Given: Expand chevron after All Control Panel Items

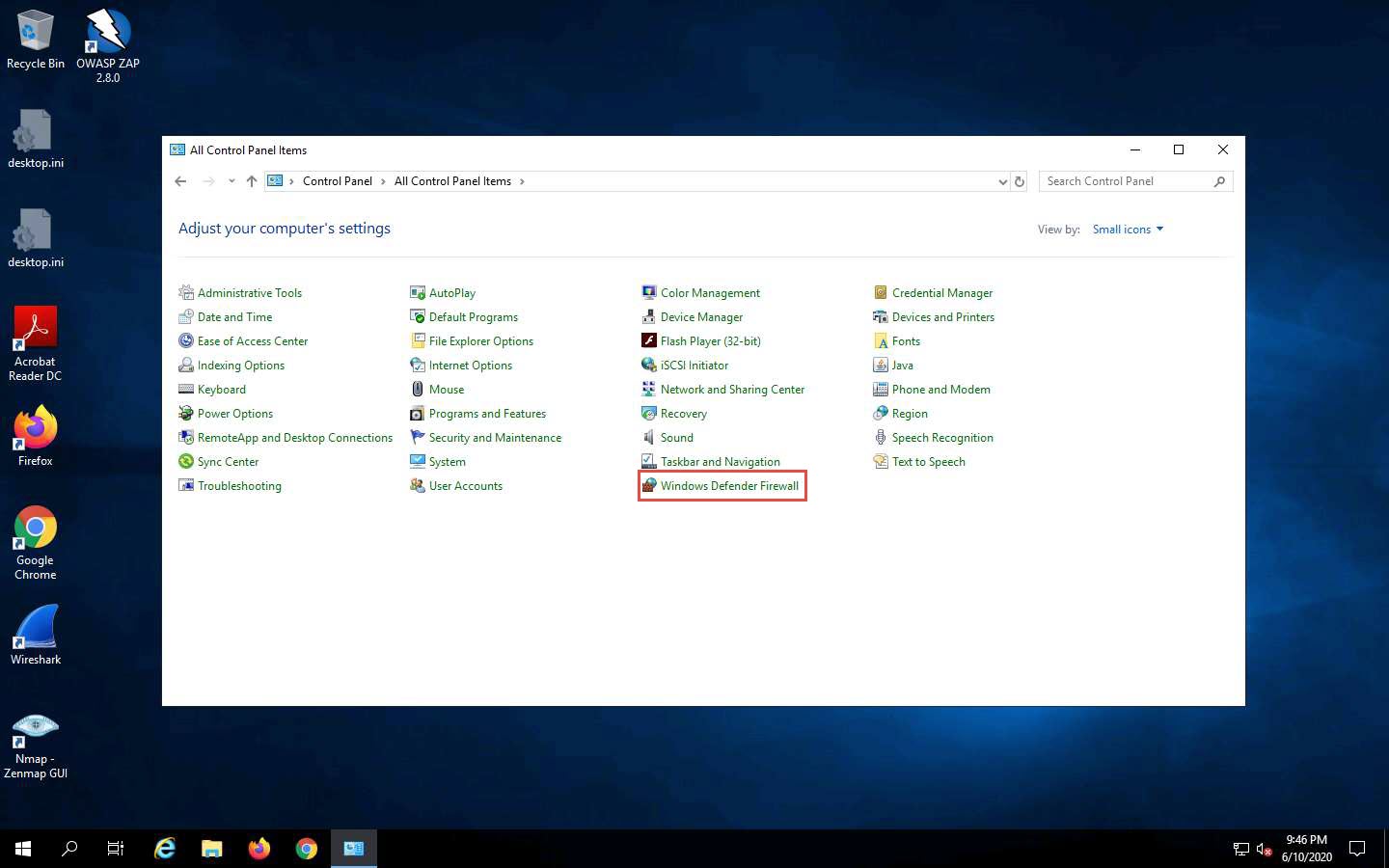Looking at the screenshot, I should (522, 181).
